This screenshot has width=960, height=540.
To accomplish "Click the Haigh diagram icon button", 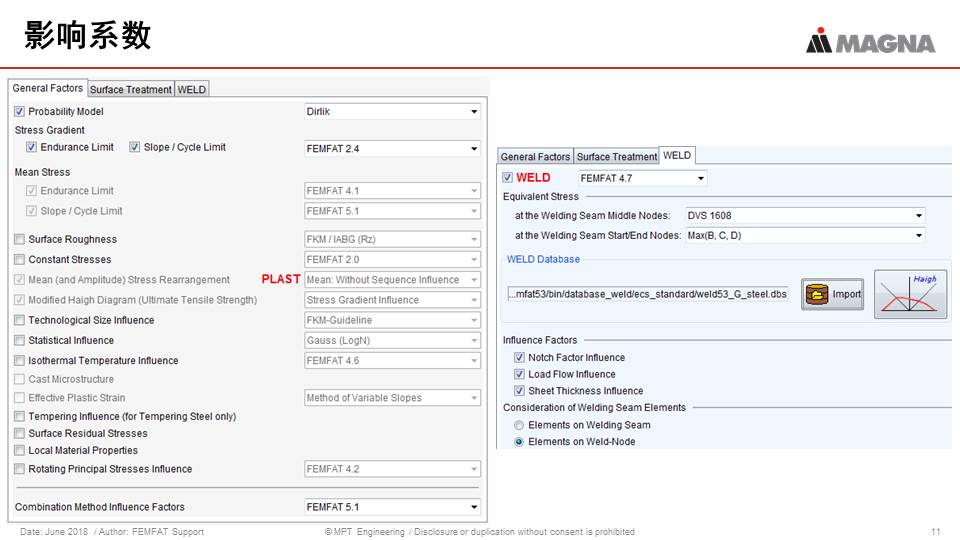I will [910, 294].
